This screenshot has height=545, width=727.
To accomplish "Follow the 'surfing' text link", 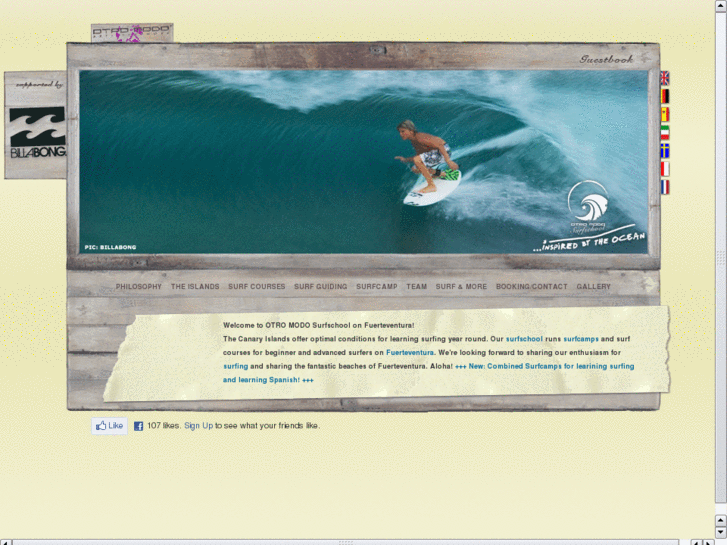I will click(x=236, y=366).
